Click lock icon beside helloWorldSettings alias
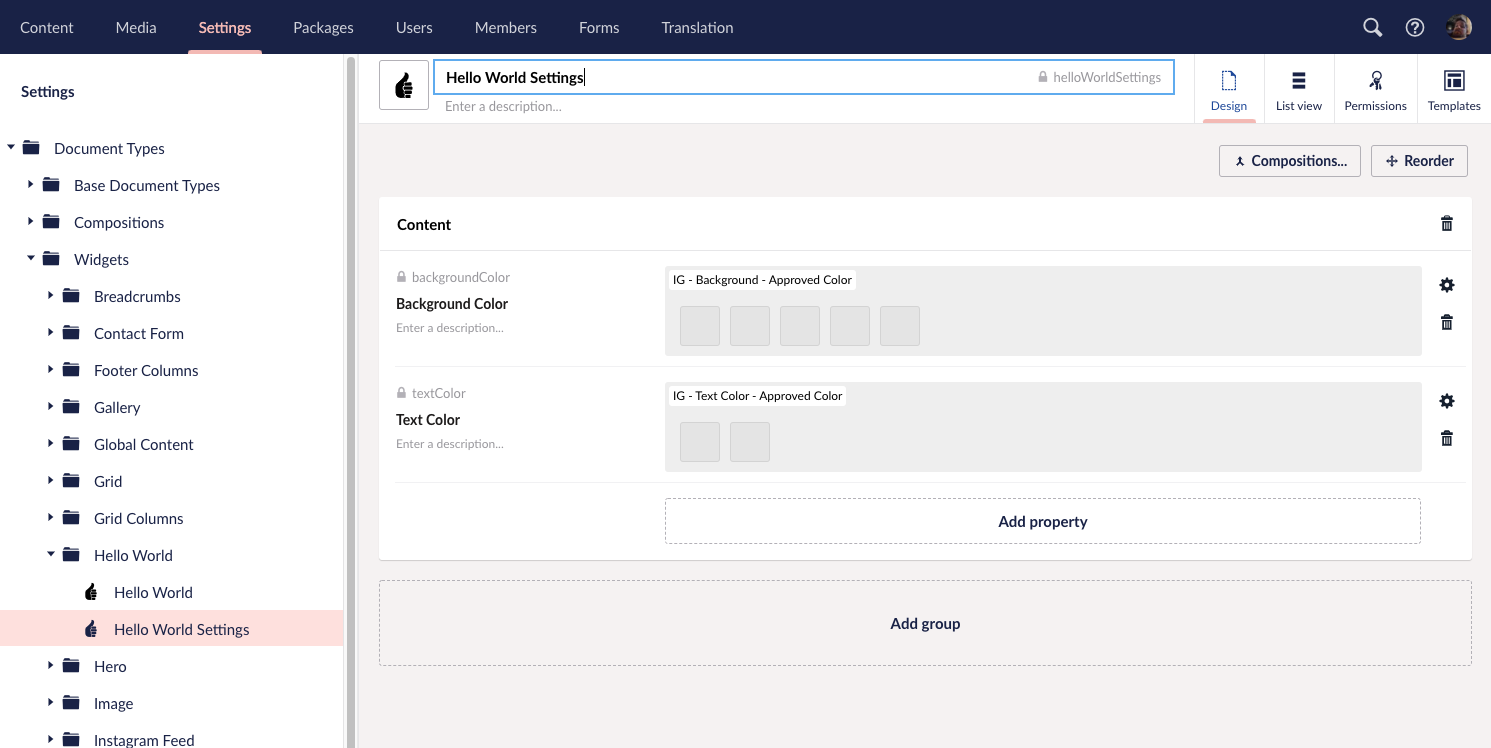This screenshot has height=748, width=1491. pyautogui.click(x=1043, y=77)
